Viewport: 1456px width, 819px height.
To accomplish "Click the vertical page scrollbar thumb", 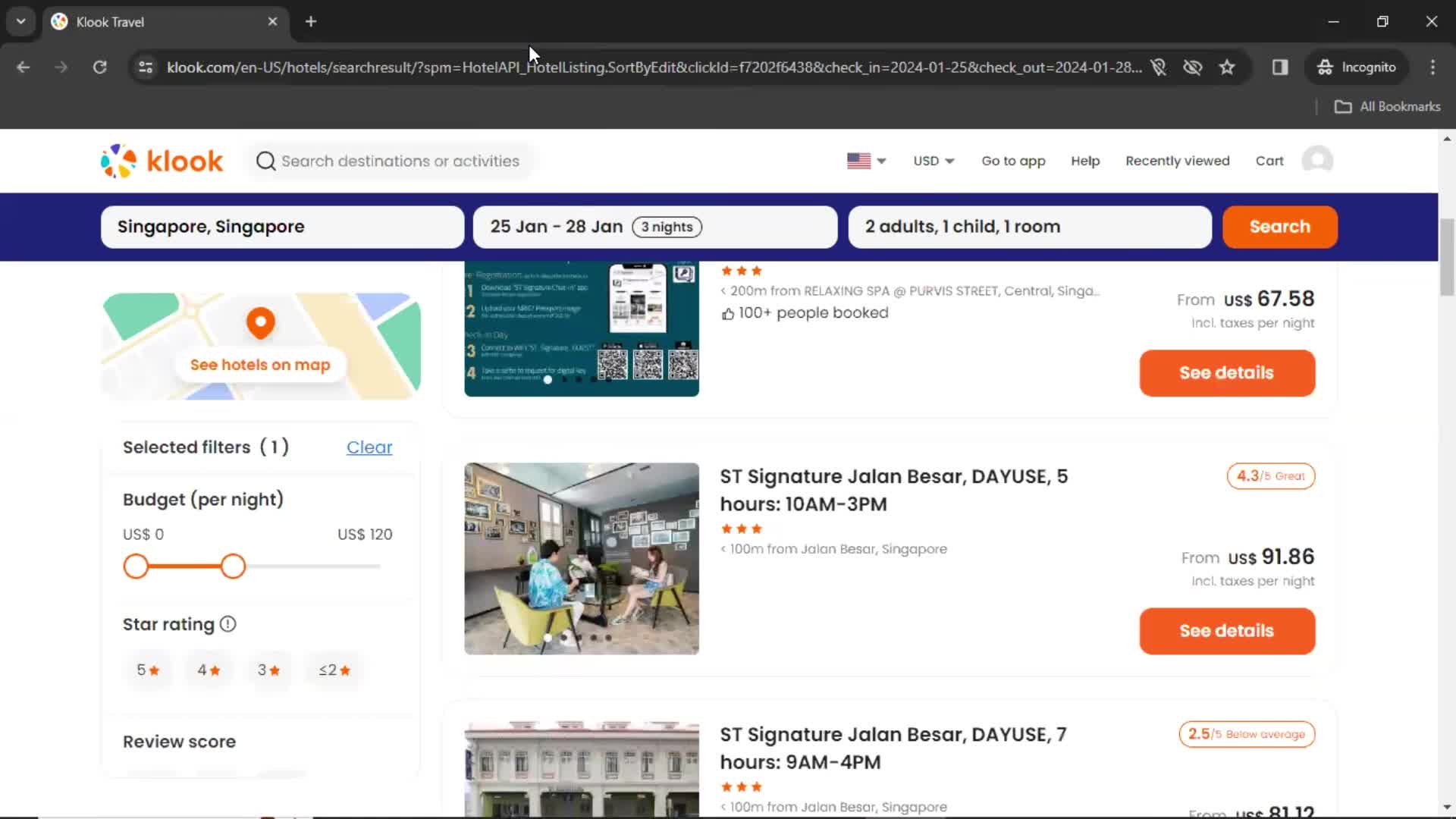I will pos(1447,258).
